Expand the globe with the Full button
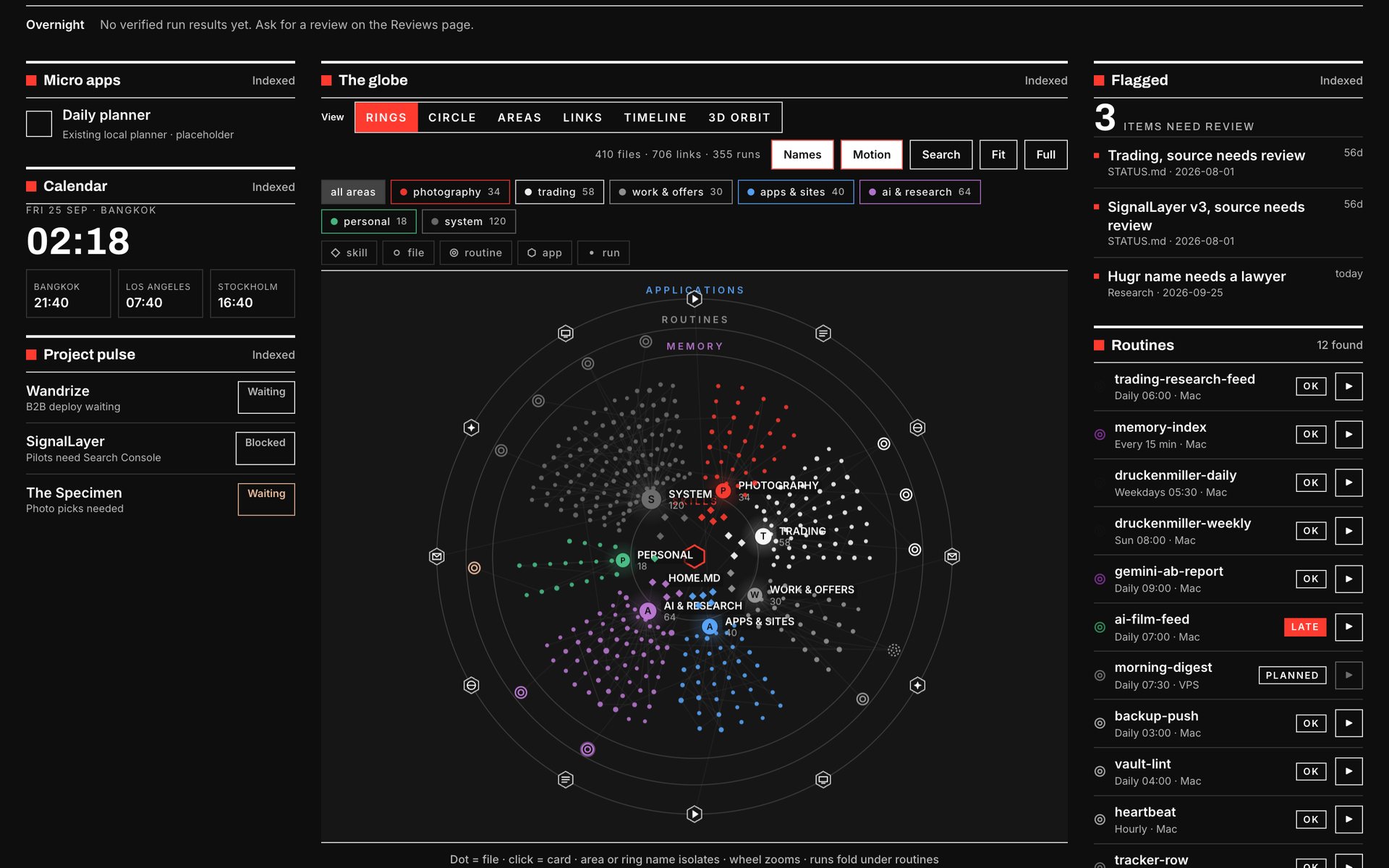The image size is (1389, 868). click(x=1045, y=155)
